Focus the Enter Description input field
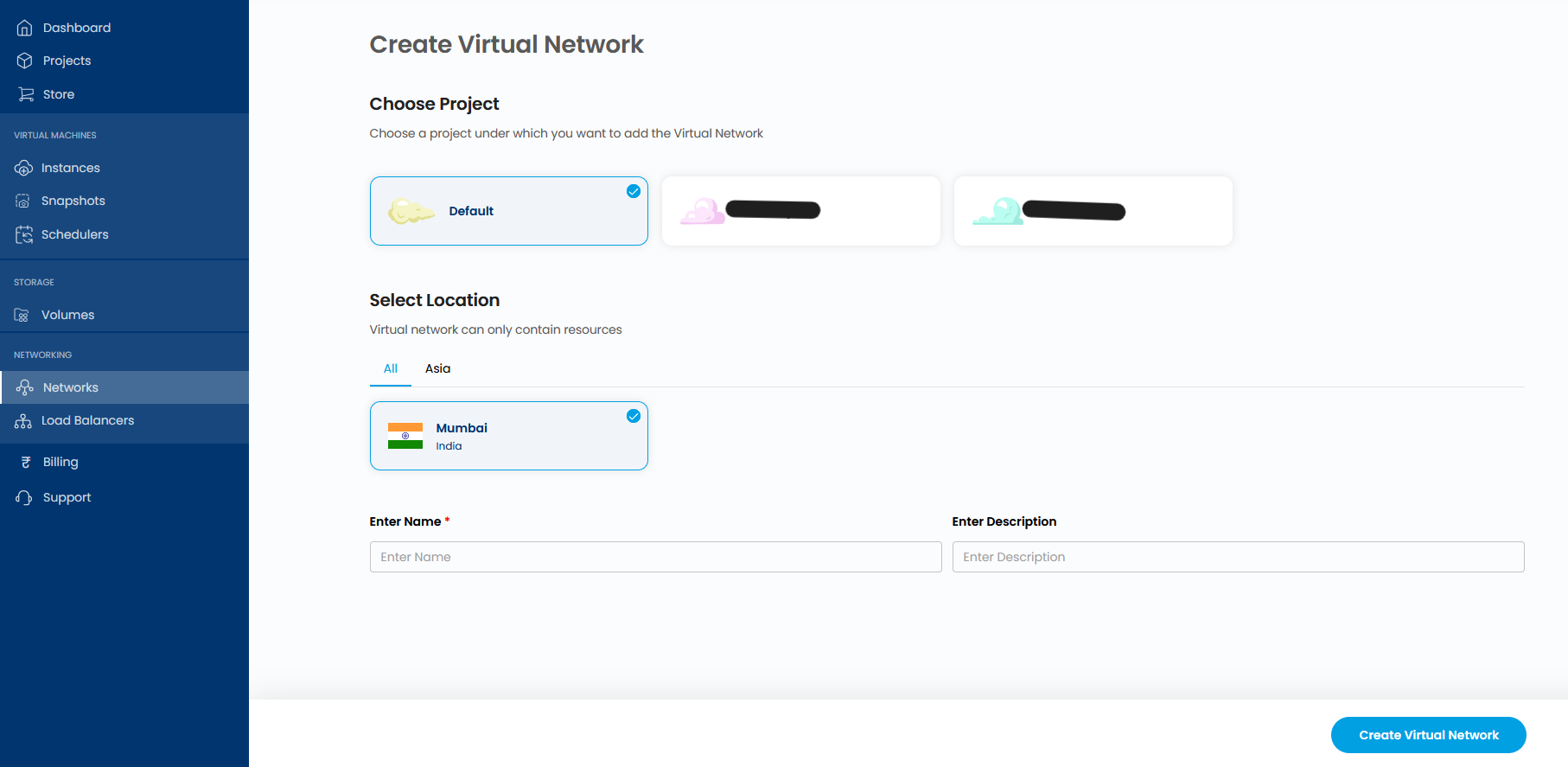Screen dimensions: 1568x767 click(1238, 557)
